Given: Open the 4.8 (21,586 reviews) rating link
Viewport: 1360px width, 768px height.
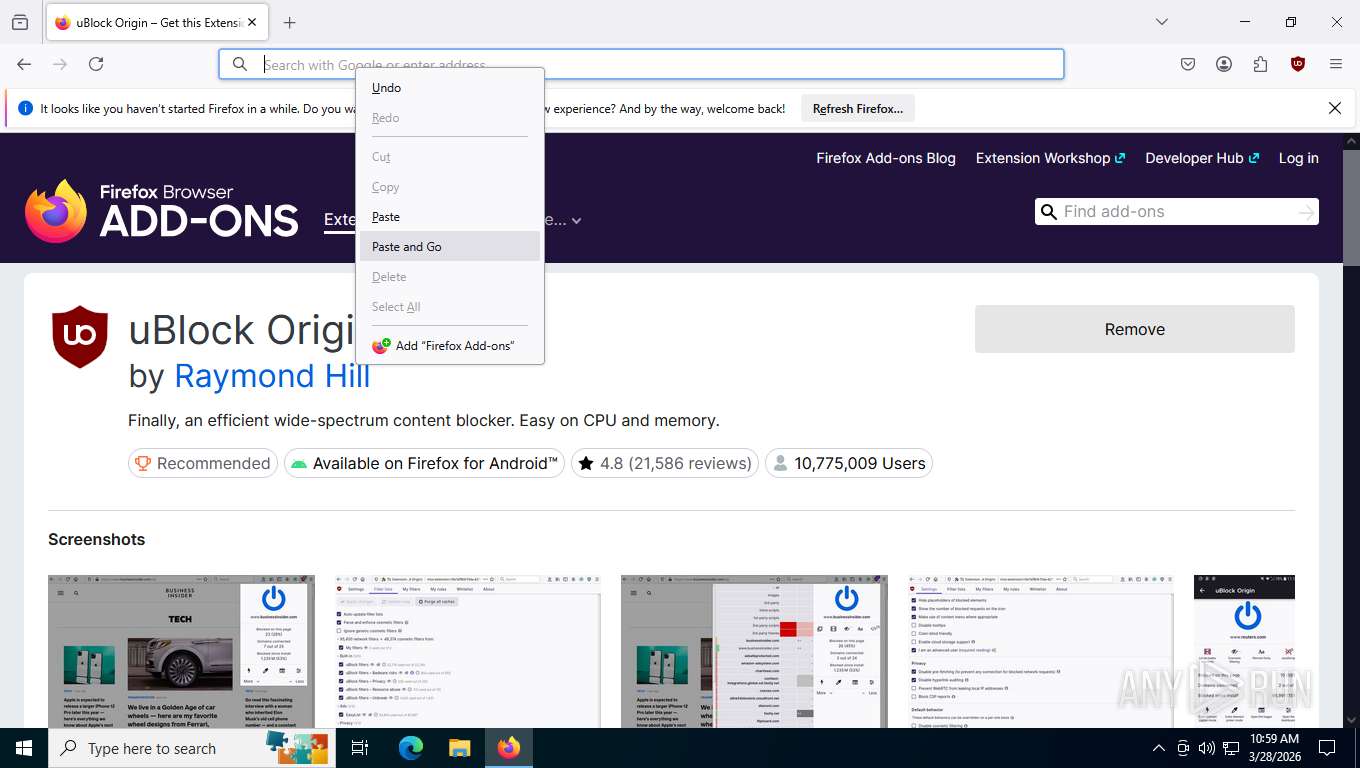Looking at the screenshot, I should point(664,463).
